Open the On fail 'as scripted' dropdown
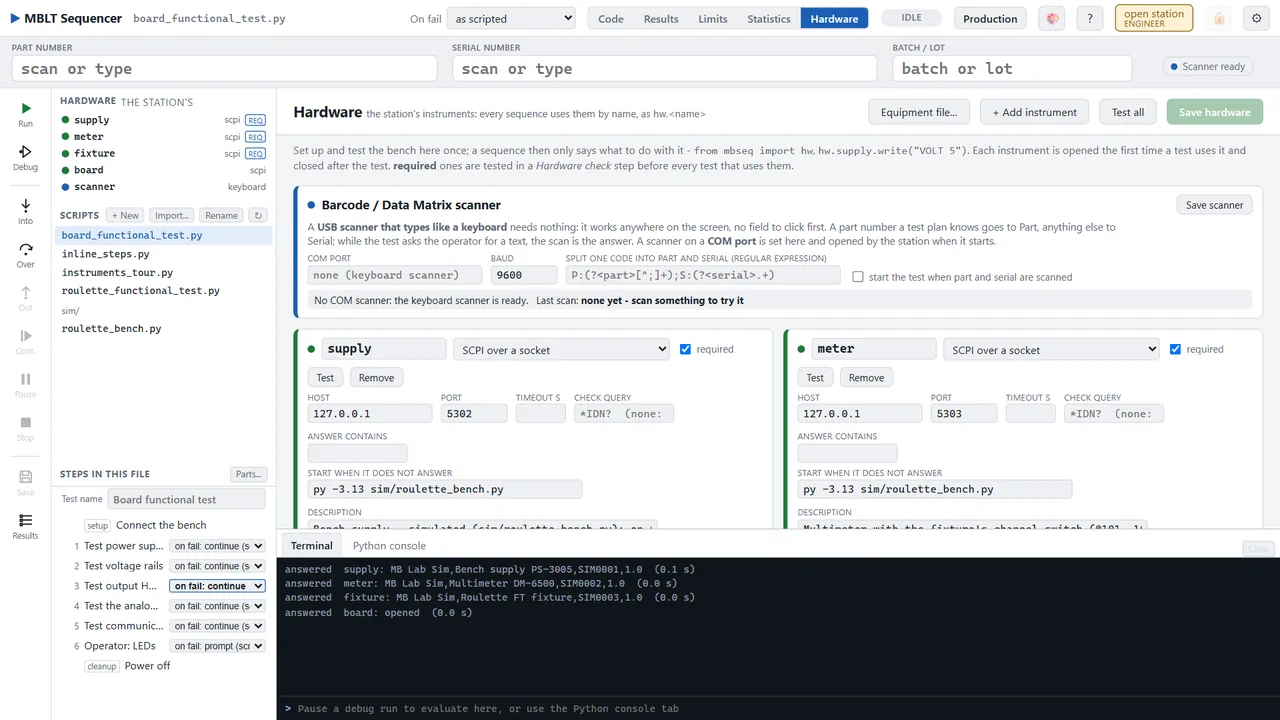The height and width of the screenshot is (720, 1280). click(x=512, y=18)
